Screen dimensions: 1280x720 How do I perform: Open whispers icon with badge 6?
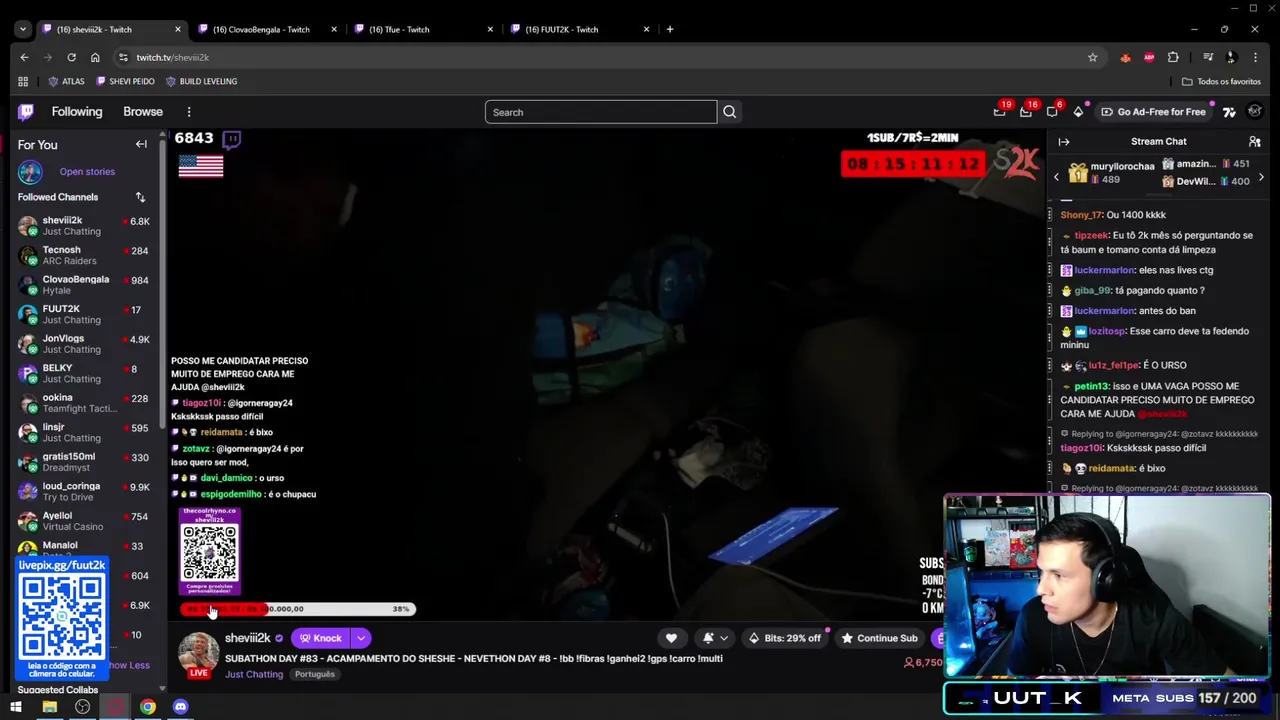[1052, 112]
